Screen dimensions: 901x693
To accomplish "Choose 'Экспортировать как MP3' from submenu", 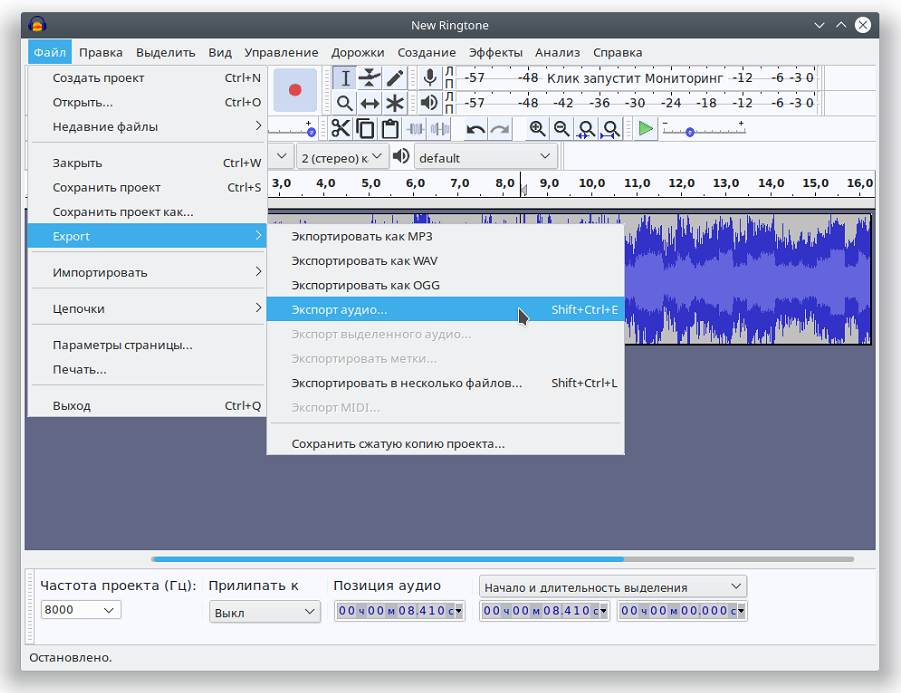I will pyautogui.click(x=361, y=236).
